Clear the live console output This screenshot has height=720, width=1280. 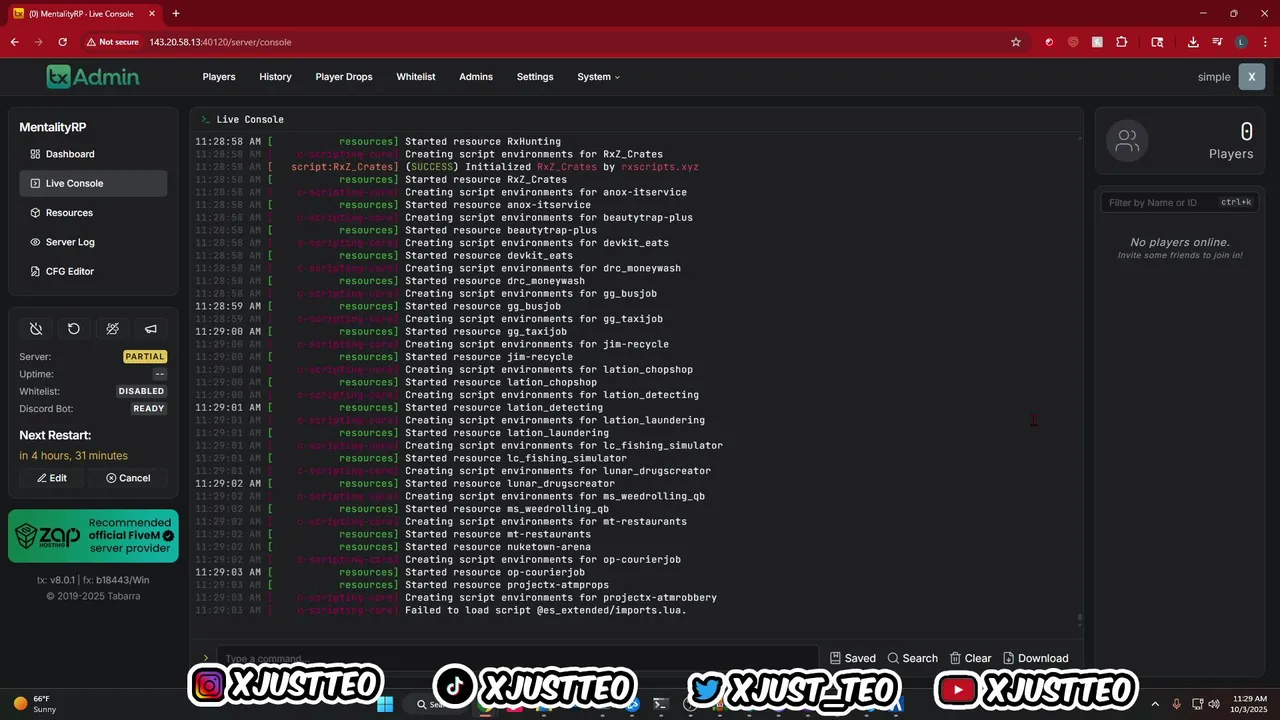click(x=971, y=658)
